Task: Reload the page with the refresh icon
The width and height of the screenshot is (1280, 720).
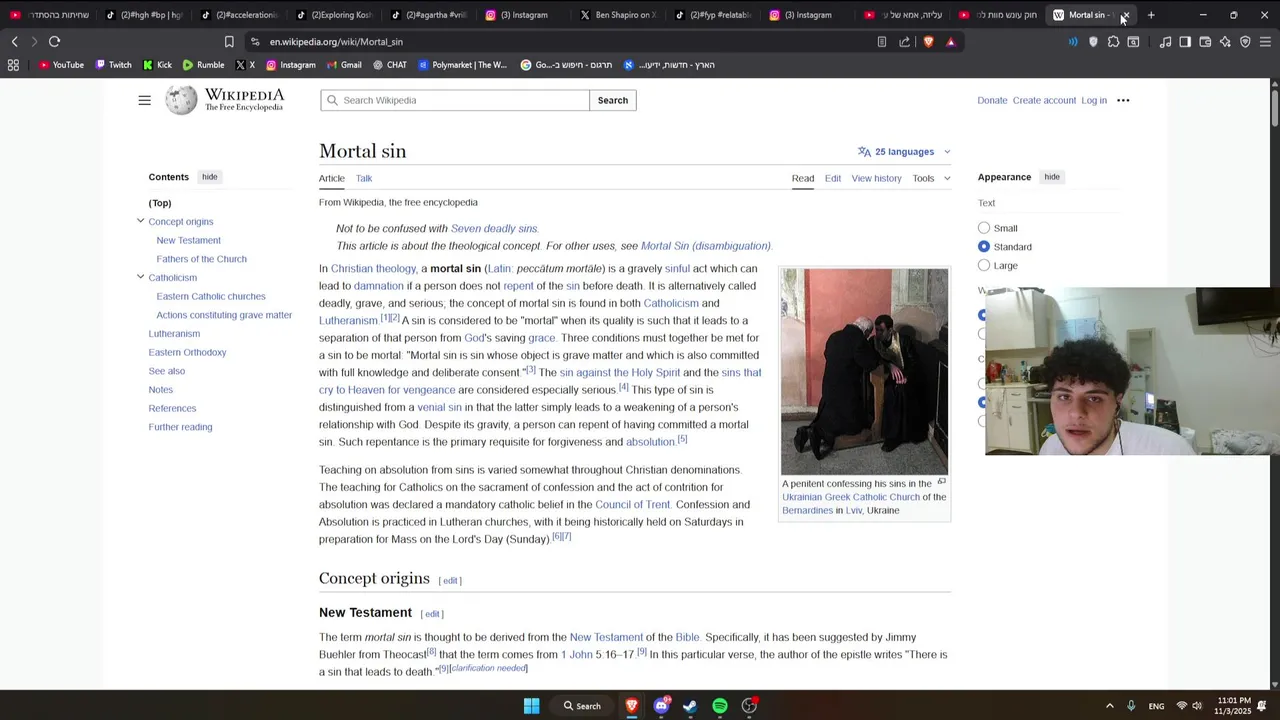Action: (x=54, y=42)
